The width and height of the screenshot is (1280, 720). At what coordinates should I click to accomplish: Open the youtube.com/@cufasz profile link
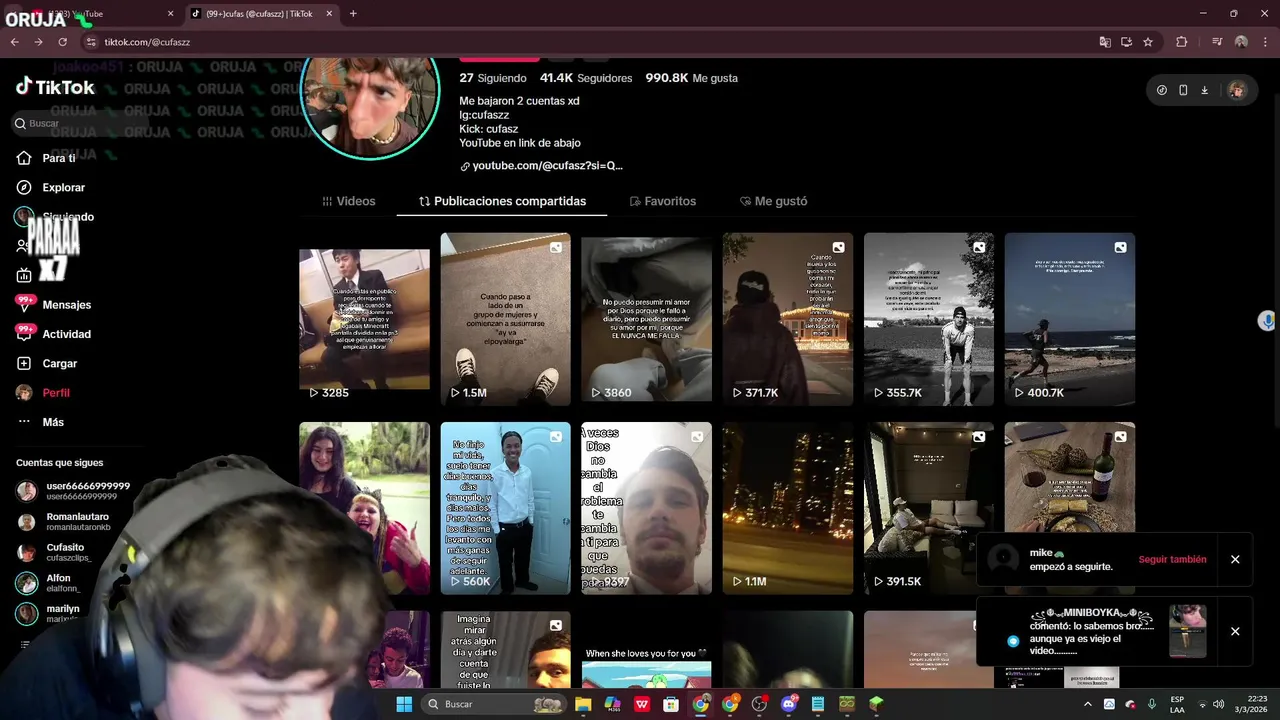[541, 166]
